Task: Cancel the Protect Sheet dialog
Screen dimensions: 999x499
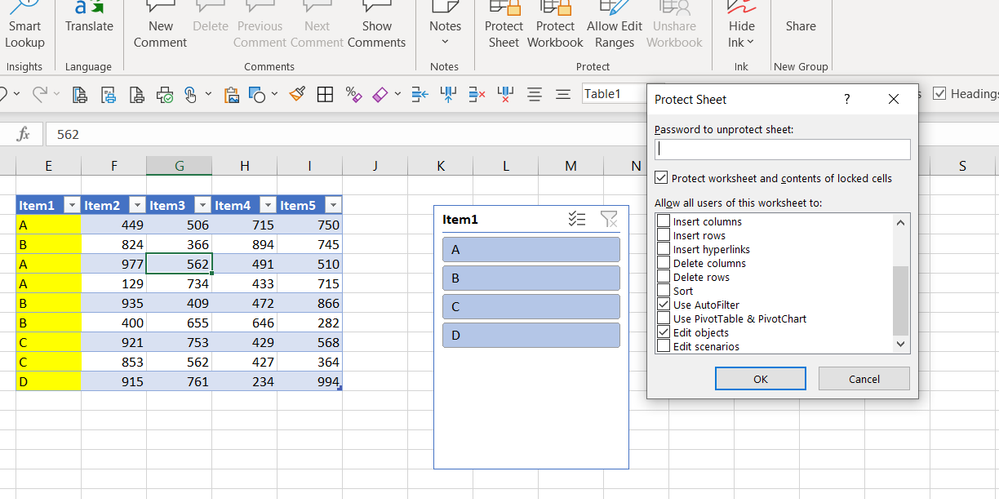Action: tap(864, 379)
